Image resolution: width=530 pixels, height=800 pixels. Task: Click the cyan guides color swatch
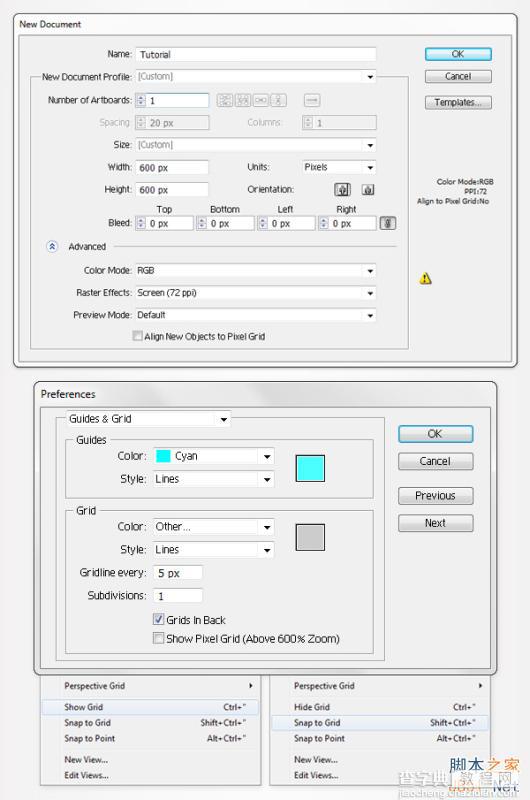(310, 468)
